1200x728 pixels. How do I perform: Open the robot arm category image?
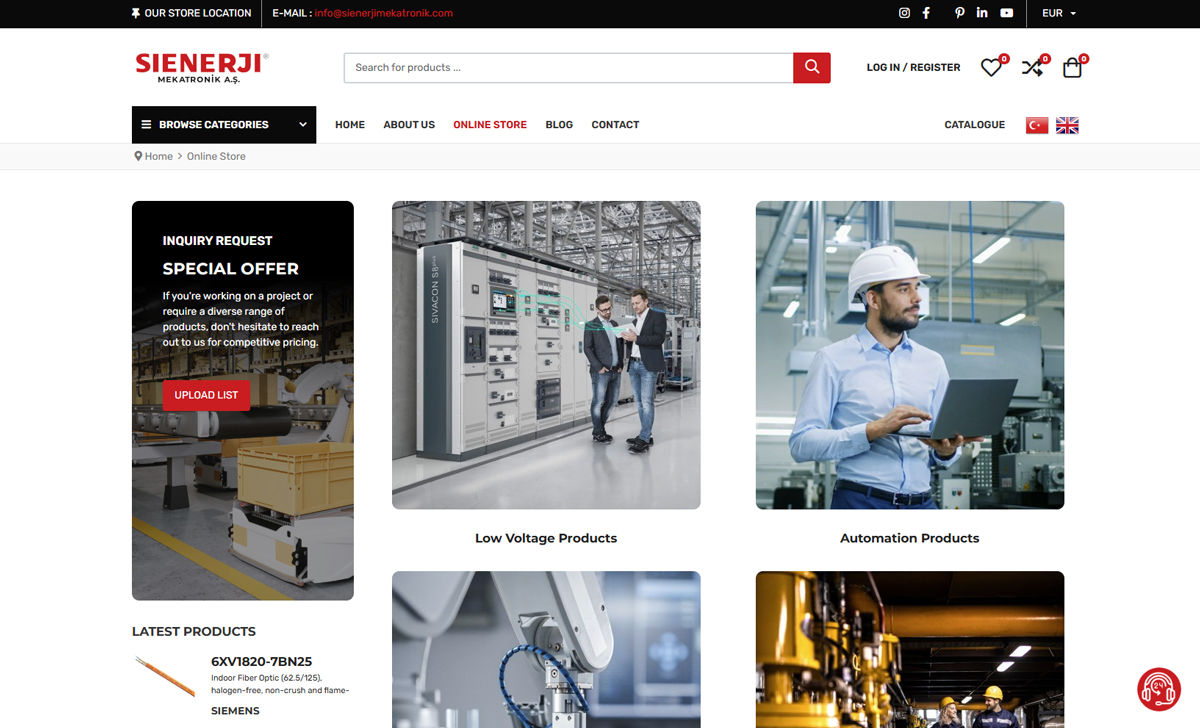coord(546,650)
